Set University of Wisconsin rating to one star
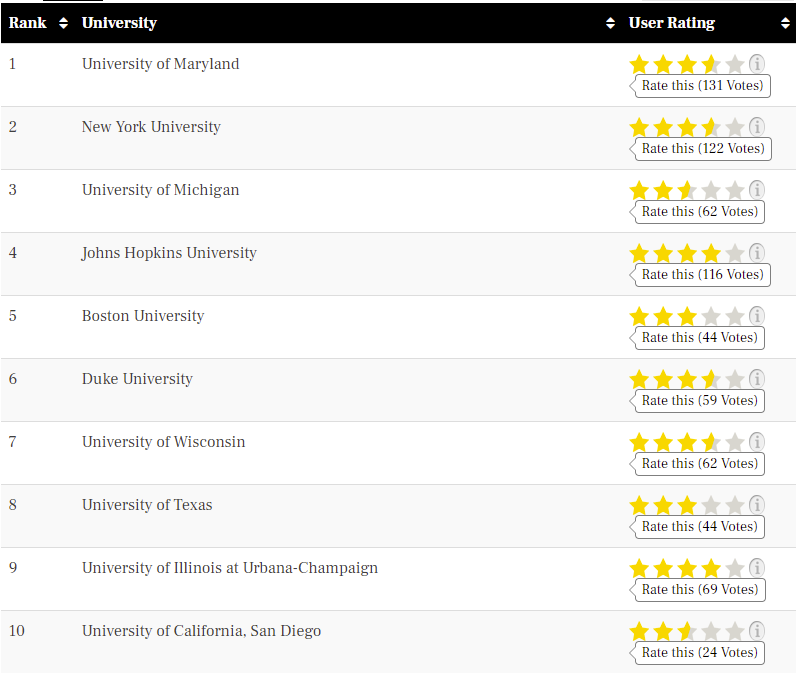 [639, 442]
